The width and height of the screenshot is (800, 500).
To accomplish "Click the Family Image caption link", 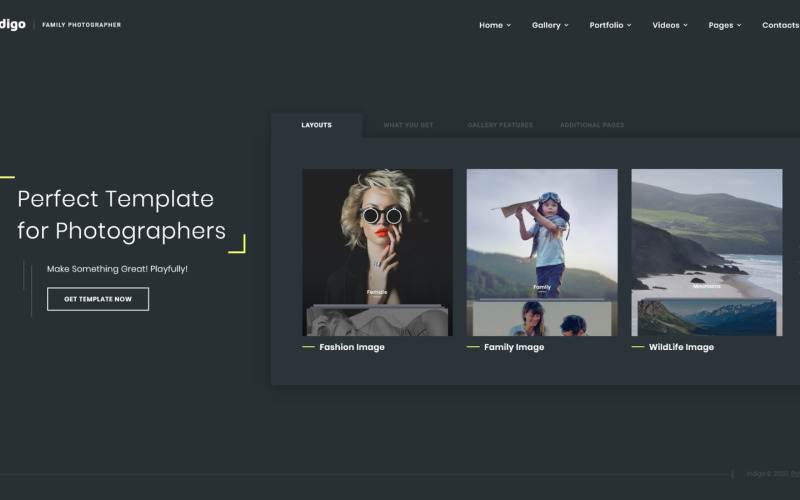I will [x=514, y=347].
